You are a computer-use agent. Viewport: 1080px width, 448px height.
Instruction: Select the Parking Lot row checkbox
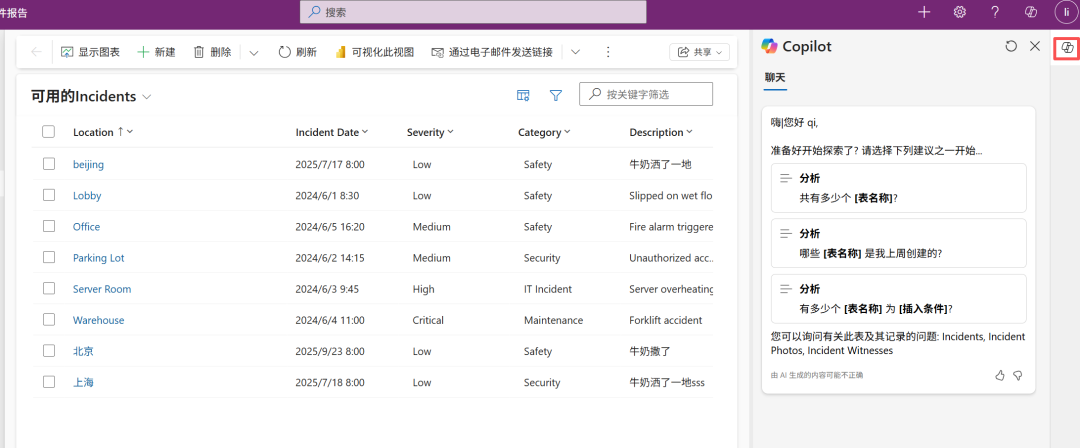pyautogui.click(x=48, y=257)
